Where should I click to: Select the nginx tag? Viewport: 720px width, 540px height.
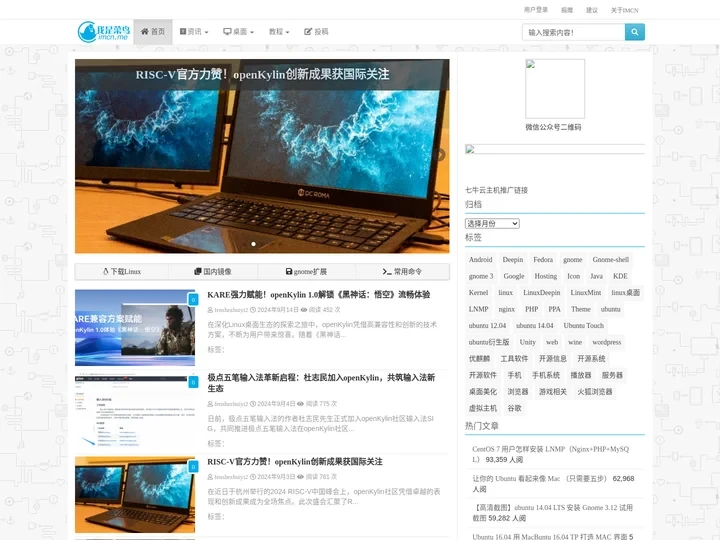506,309
